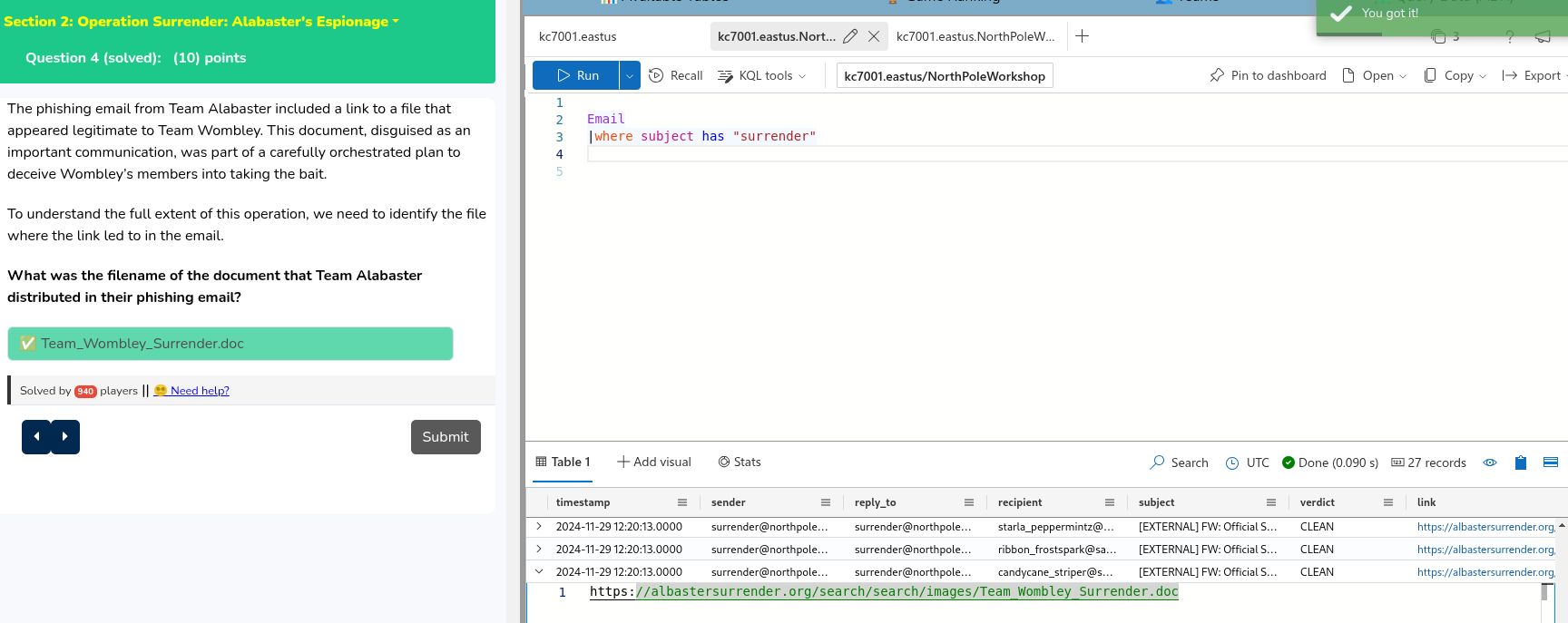Go to the previous question

36,437
